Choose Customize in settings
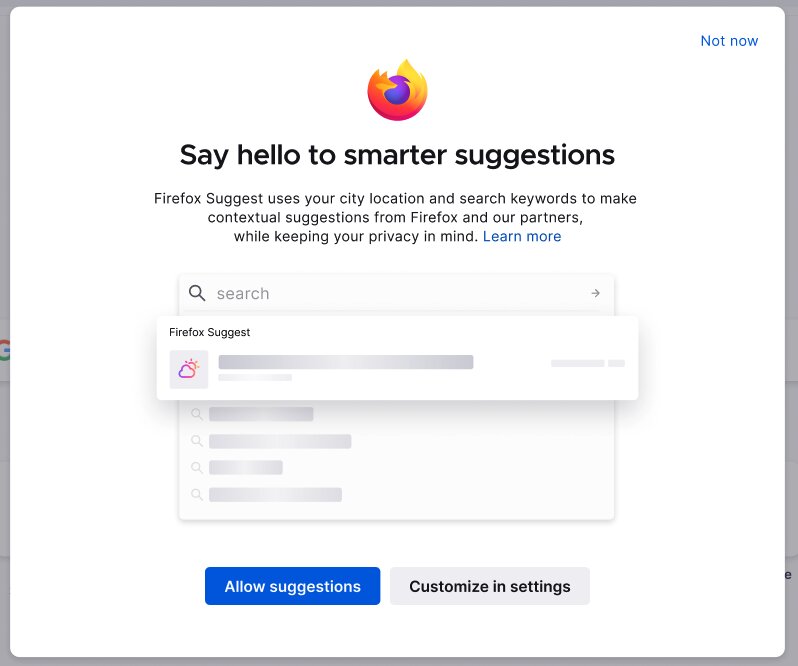This screenshot has height=666, width=798. pyautogui.click(x=490, y=586)
